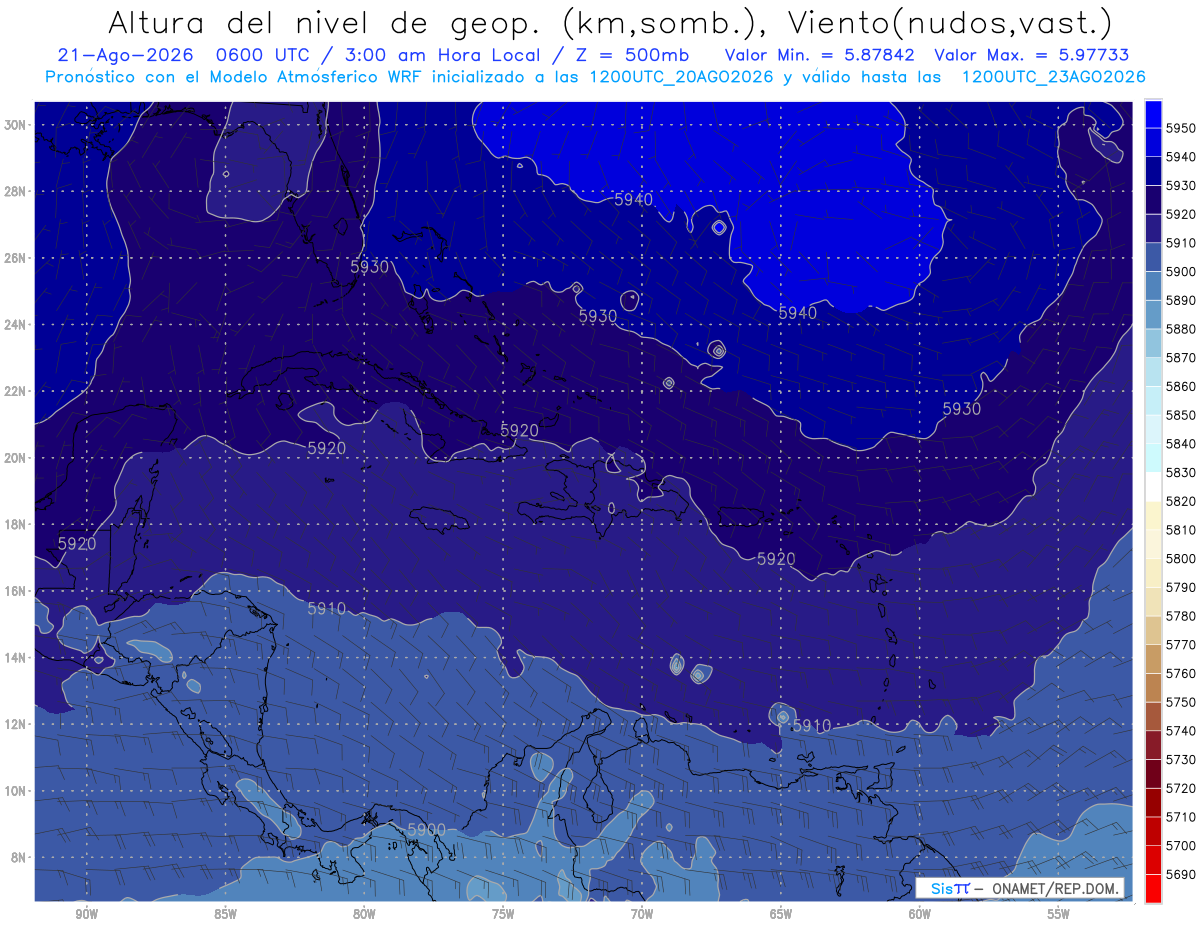Image resolution: width=1200 pixels, height=927 pixels.
Task: Click the '75W' longitude axis label
Action: click(503, 916)
